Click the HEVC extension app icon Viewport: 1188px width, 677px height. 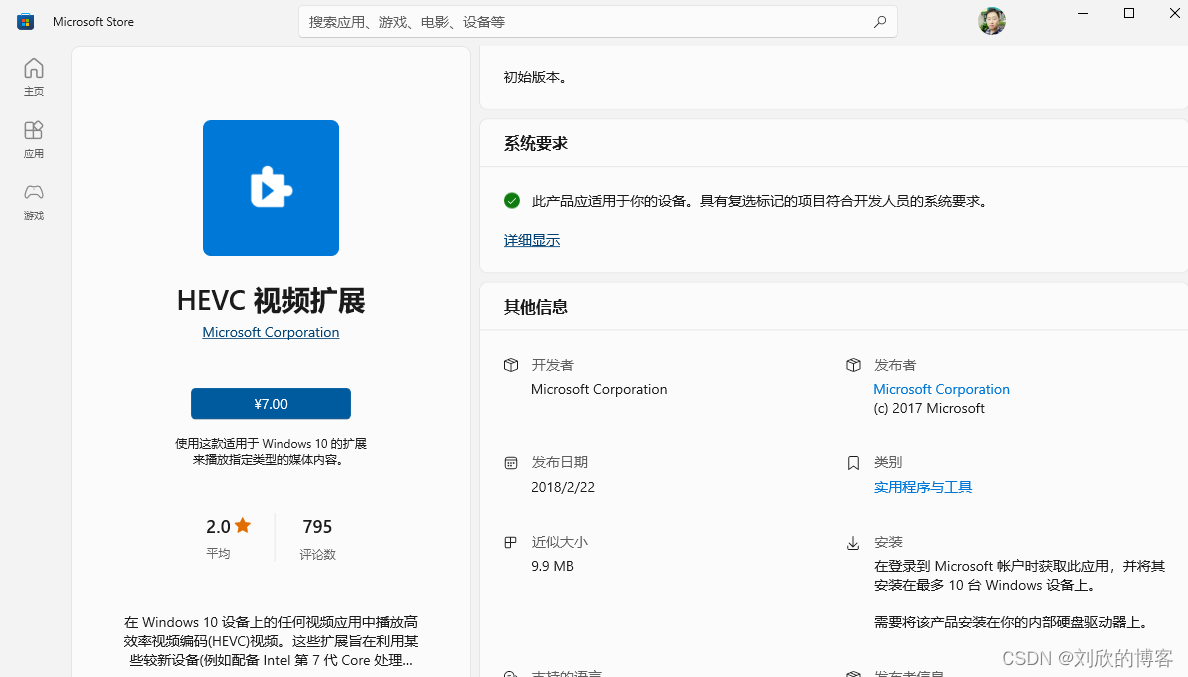270,188
